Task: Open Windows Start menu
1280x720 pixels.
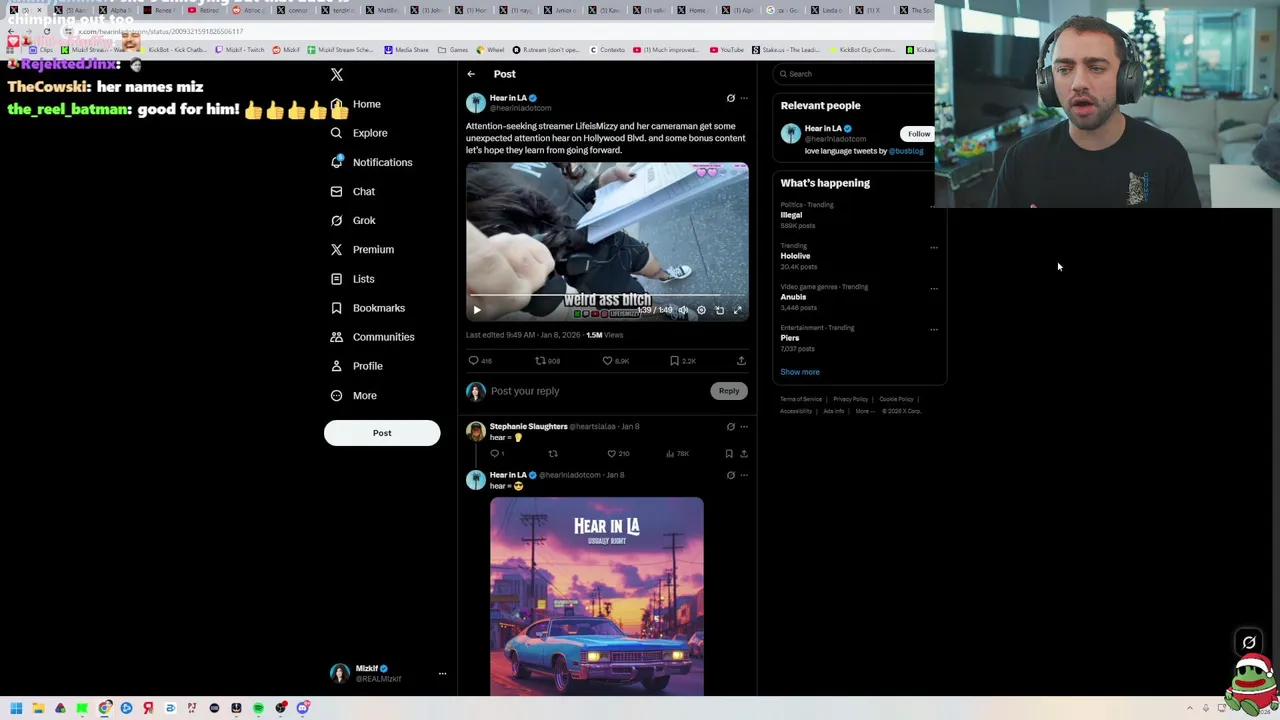Action: tap(16, 708)
